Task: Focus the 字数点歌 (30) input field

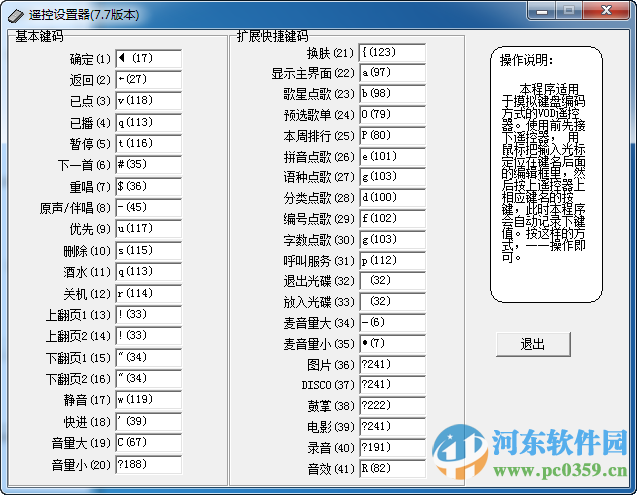Action: tap(392, 240)
